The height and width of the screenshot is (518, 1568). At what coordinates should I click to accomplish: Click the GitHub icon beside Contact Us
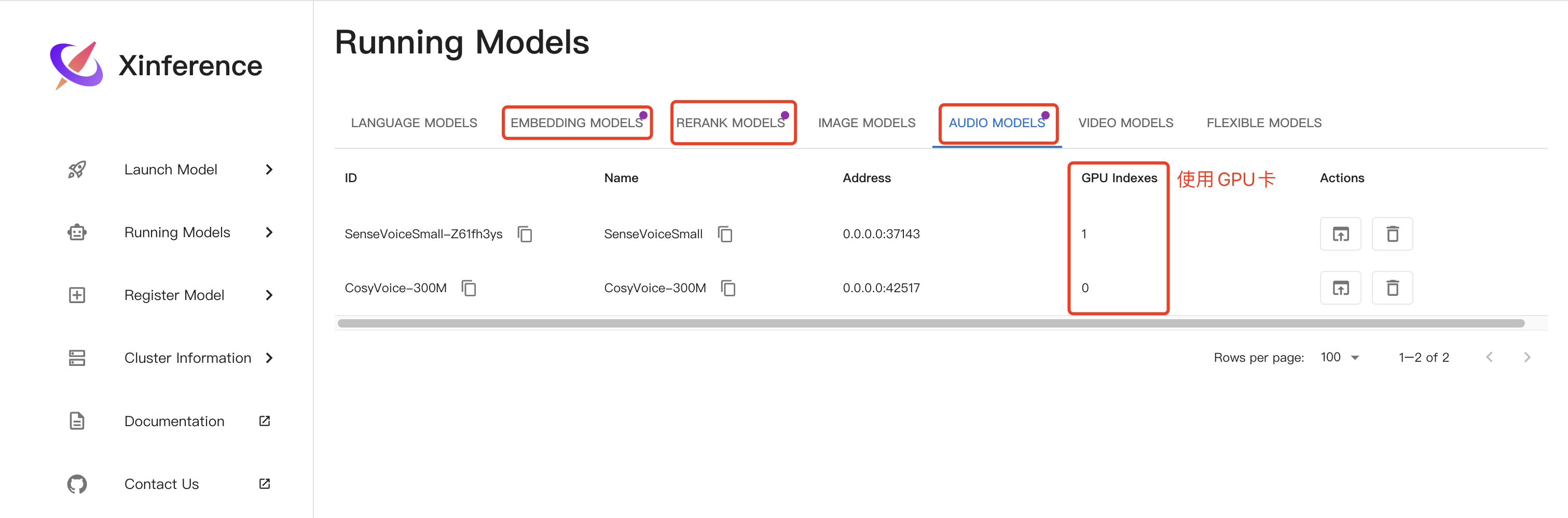pos(77,484)
